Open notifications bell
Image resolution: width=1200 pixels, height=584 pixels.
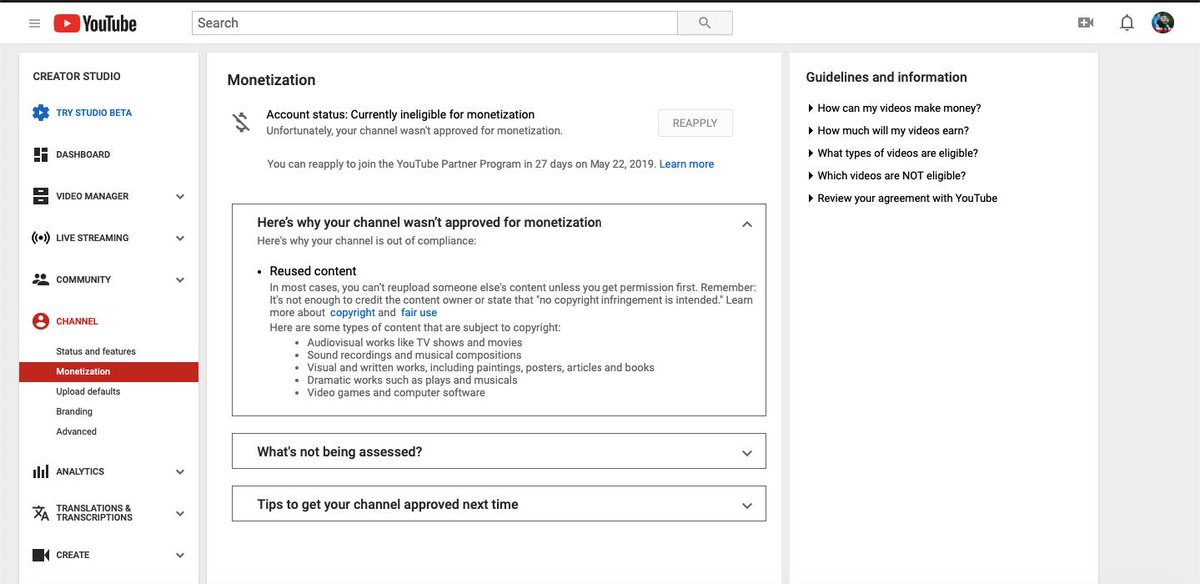[1127, 22]
